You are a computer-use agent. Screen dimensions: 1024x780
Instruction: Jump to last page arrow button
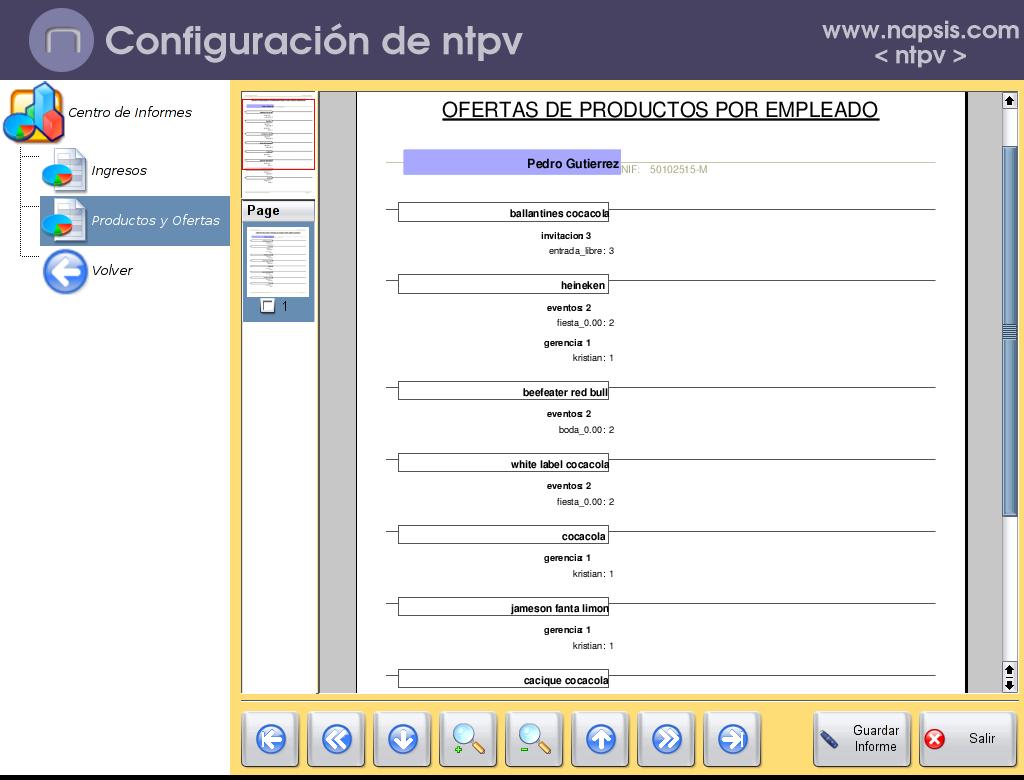coord(732,739)
